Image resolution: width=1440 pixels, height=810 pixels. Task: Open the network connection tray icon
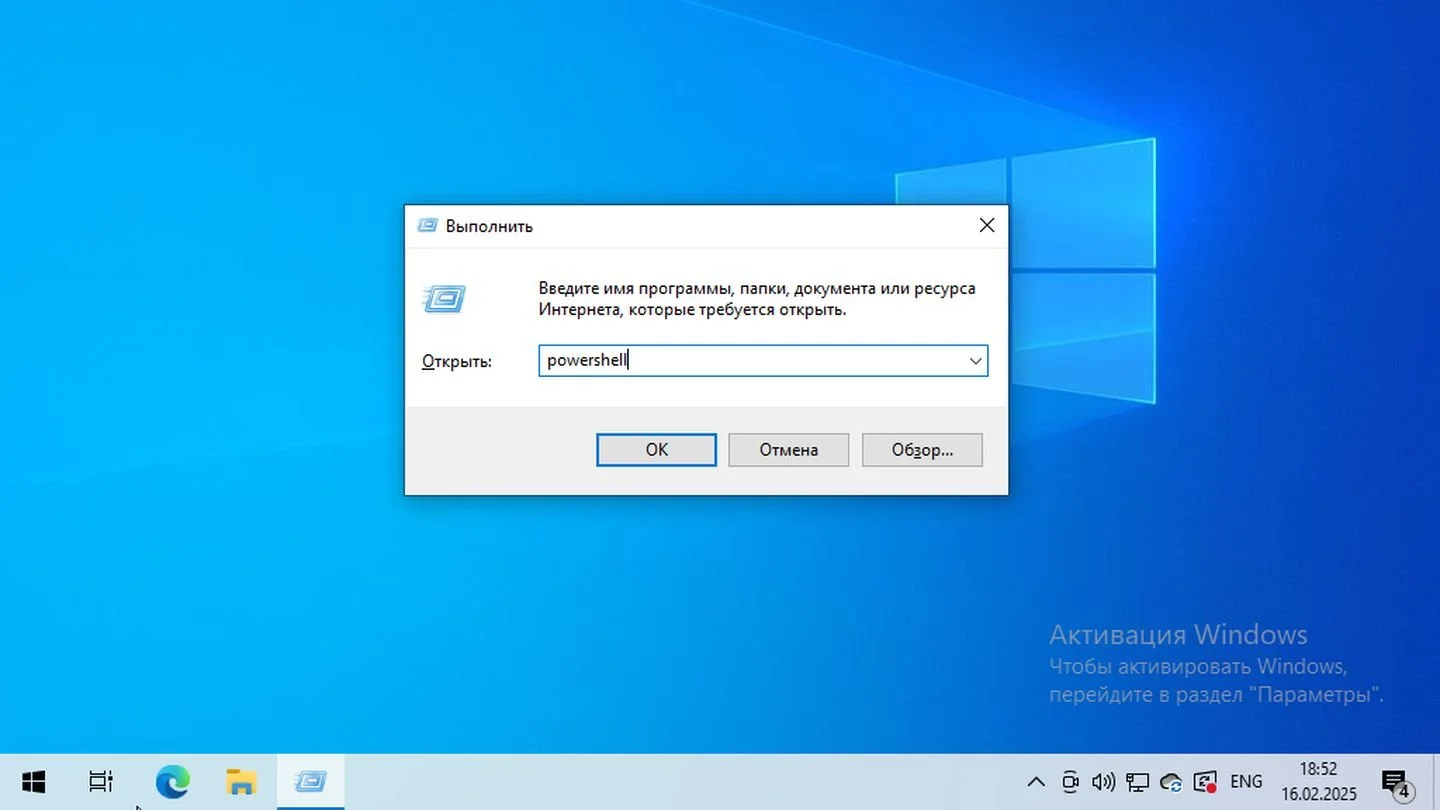coord(1137,782)
